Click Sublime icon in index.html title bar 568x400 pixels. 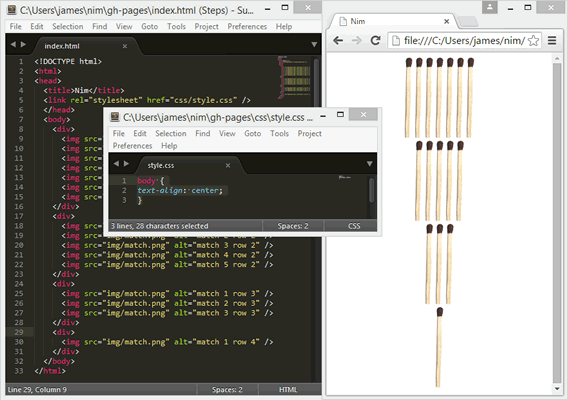point(12,10)
